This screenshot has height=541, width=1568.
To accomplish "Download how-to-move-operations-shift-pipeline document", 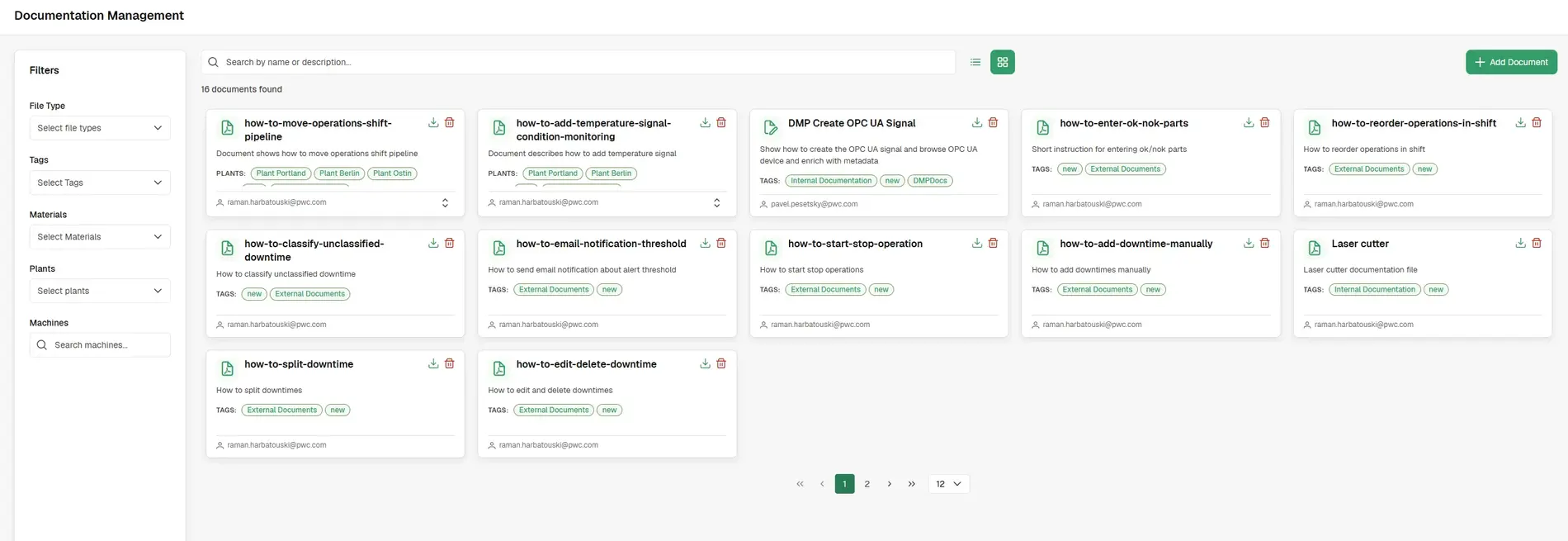I will pos(433,122).
